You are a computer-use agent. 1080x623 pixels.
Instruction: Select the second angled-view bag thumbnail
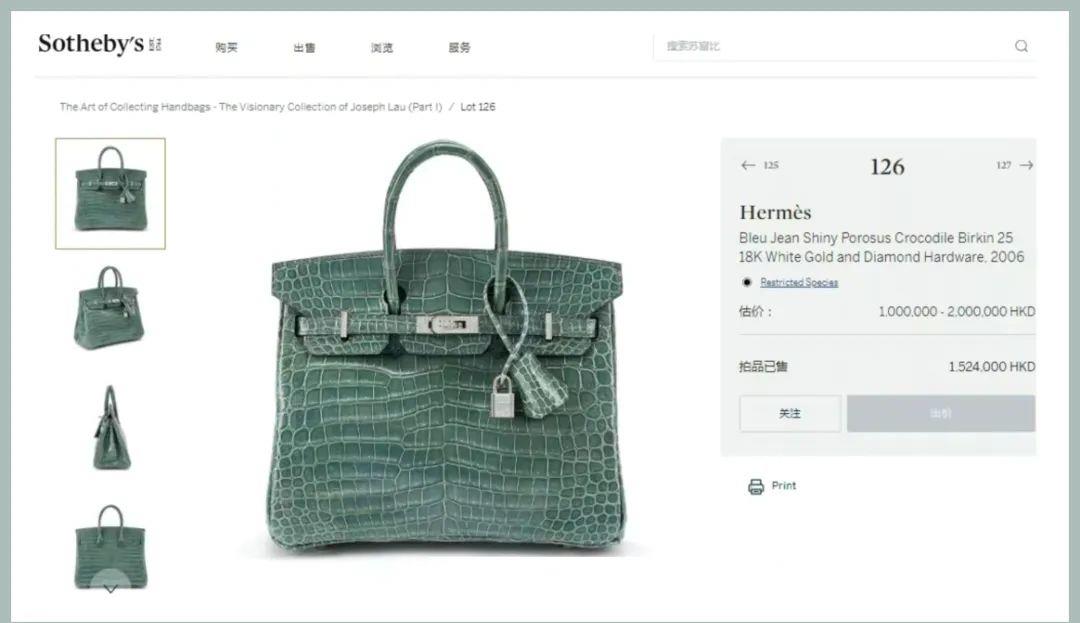[110, 307]
